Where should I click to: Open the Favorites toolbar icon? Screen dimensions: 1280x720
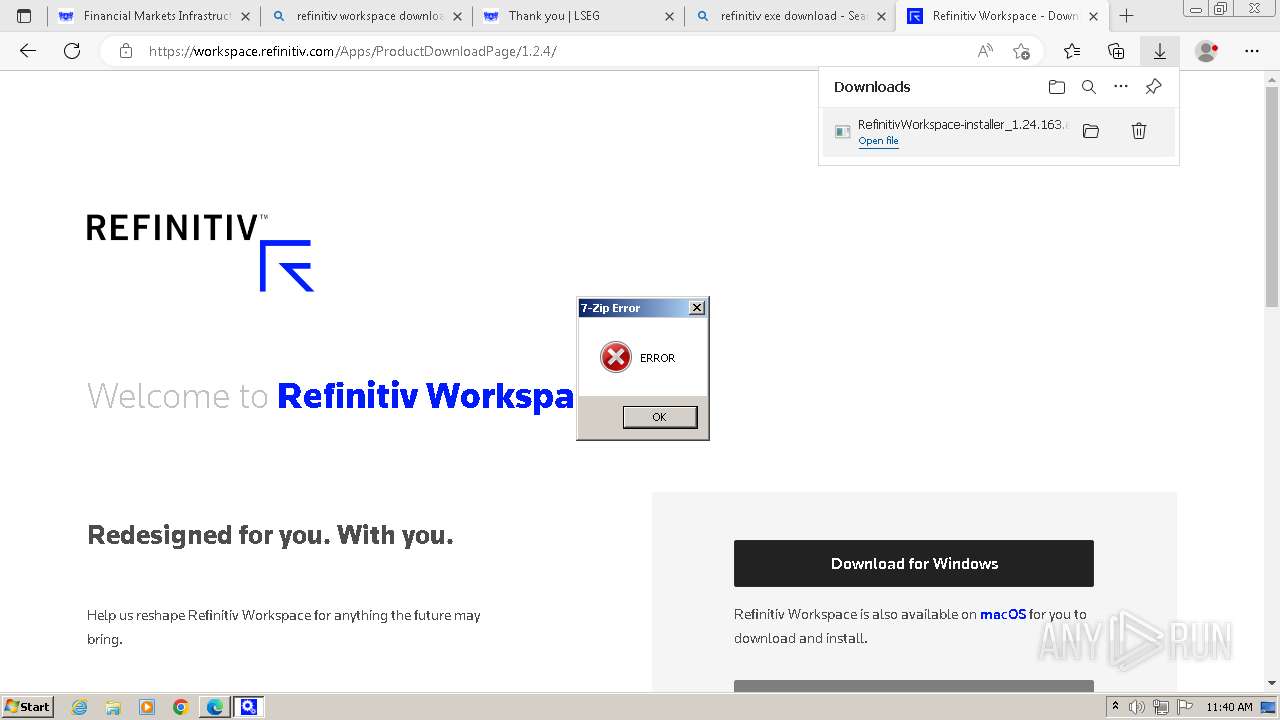[x=1072, y=51]
